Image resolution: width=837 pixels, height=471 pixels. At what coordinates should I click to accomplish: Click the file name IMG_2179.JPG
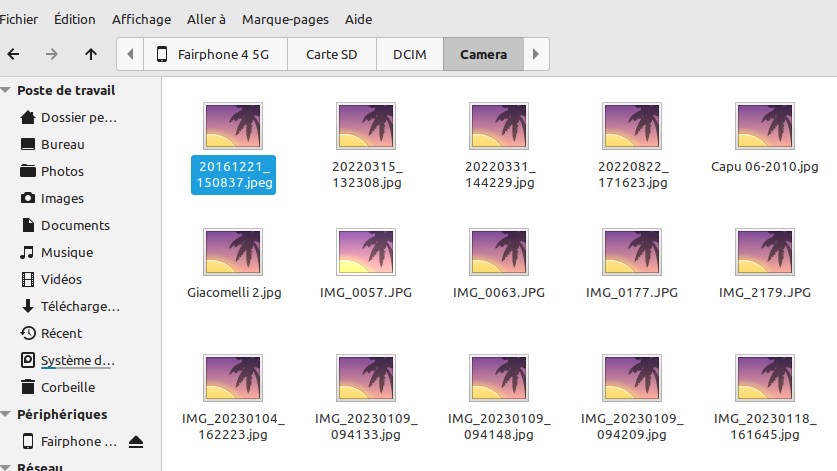click(x=764, y=293)
